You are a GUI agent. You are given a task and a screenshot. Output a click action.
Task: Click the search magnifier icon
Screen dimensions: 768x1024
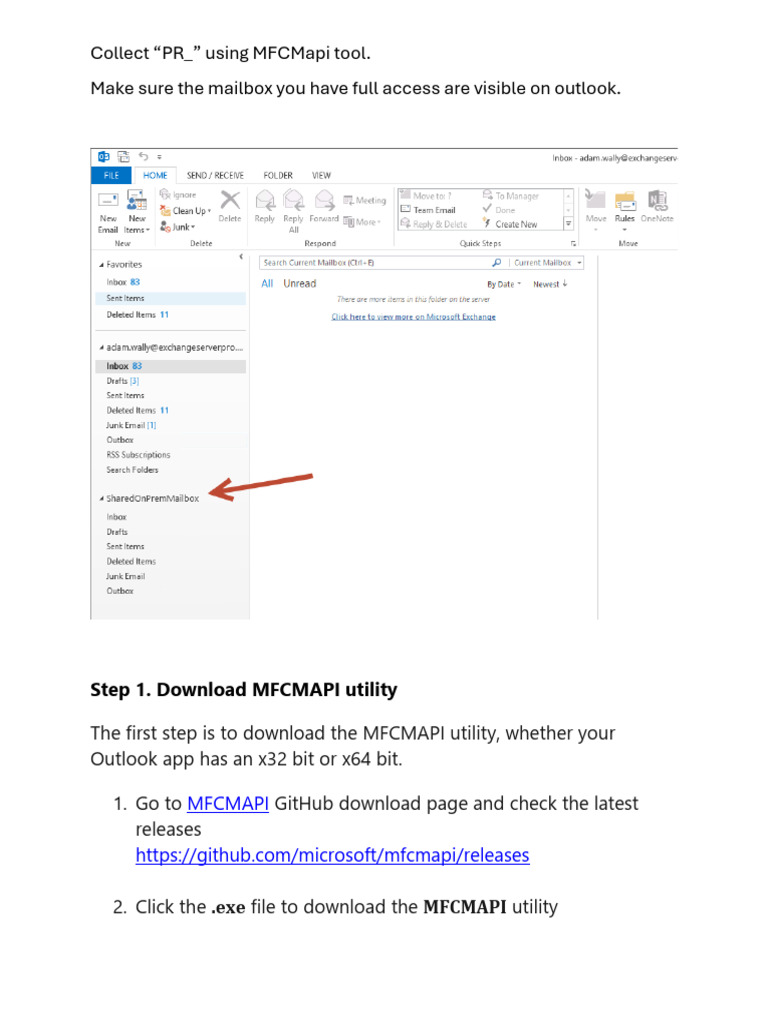496,263
